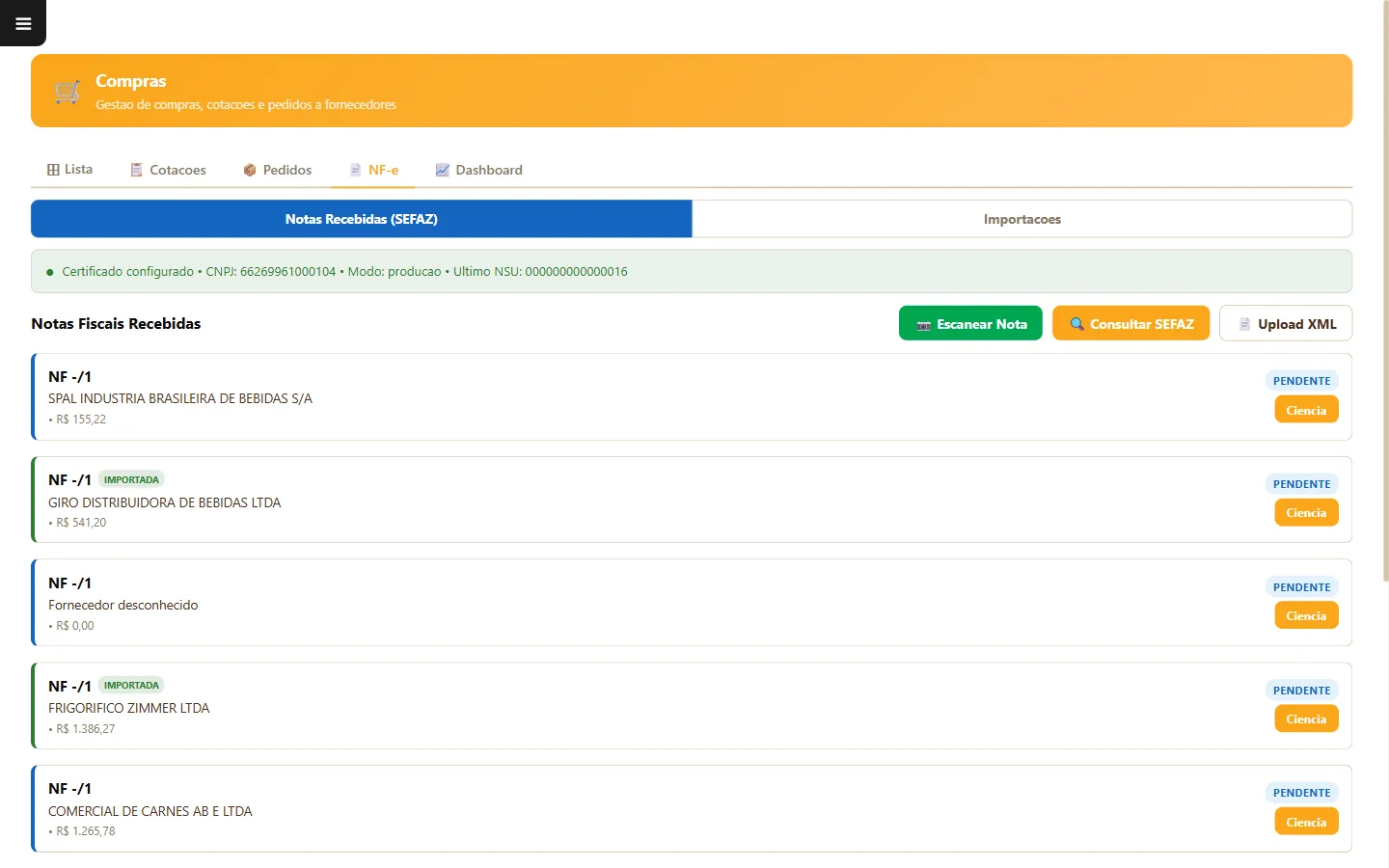Switch to the Importacoes tab
The width and height of the screenshot is (1389, 868).
tap(1022, 219)
